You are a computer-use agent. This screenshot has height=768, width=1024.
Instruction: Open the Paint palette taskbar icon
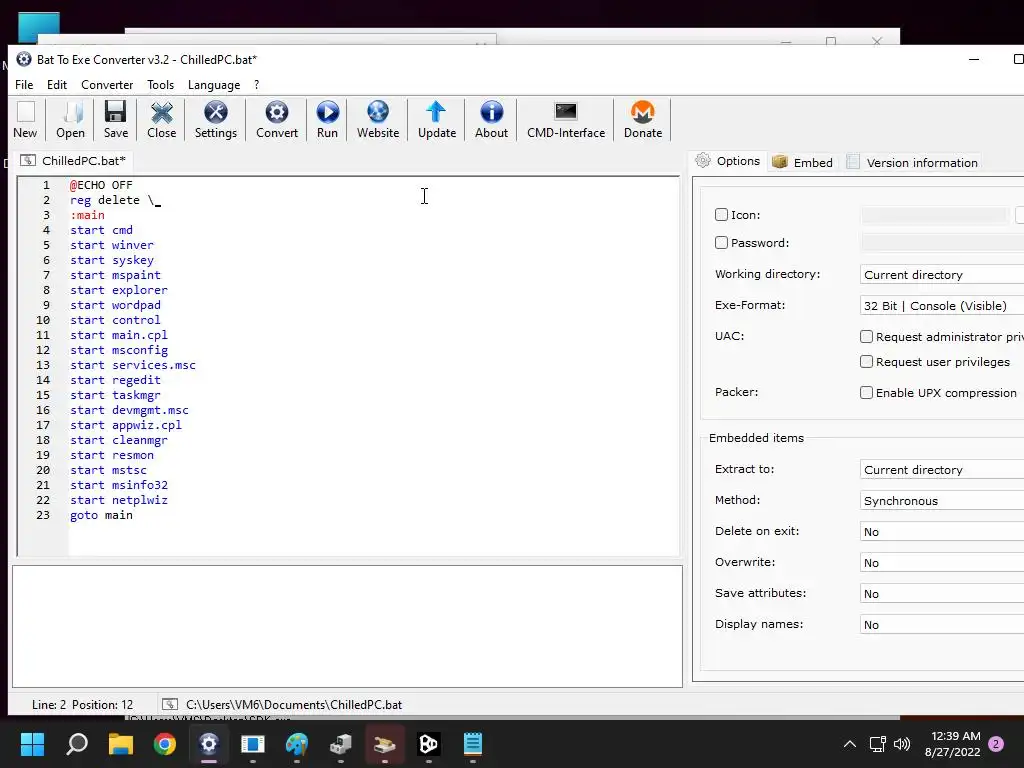(x=296, y=744)
